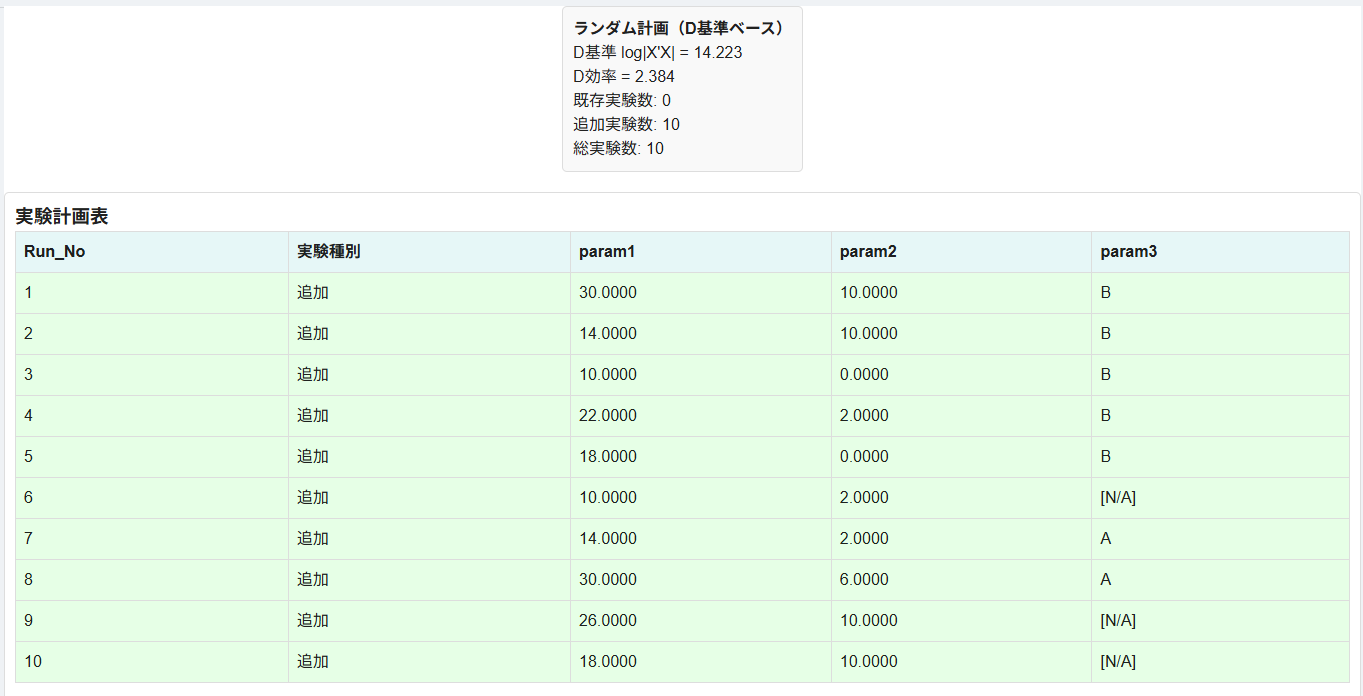Select the param1 column header

coord(607,252)
